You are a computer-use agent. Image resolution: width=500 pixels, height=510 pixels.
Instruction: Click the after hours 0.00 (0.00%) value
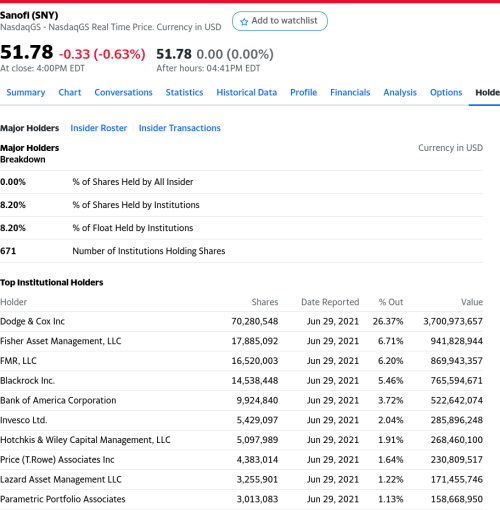[235, 54]
